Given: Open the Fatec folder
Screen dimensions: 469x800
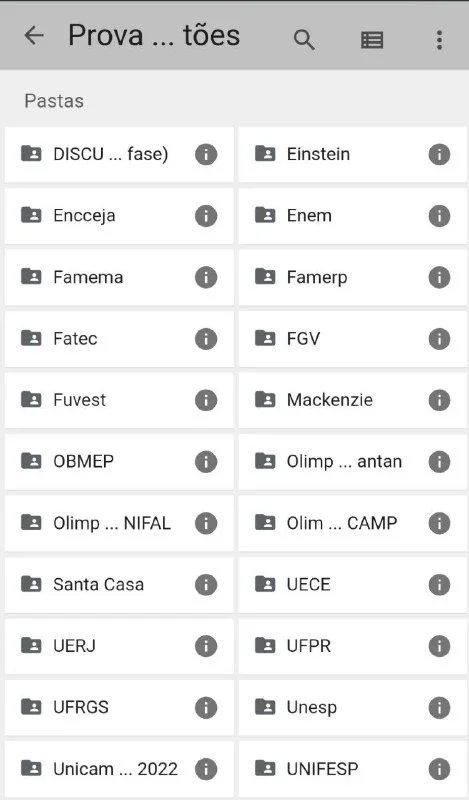Looking at the screenshot, I should pos(119,339).
